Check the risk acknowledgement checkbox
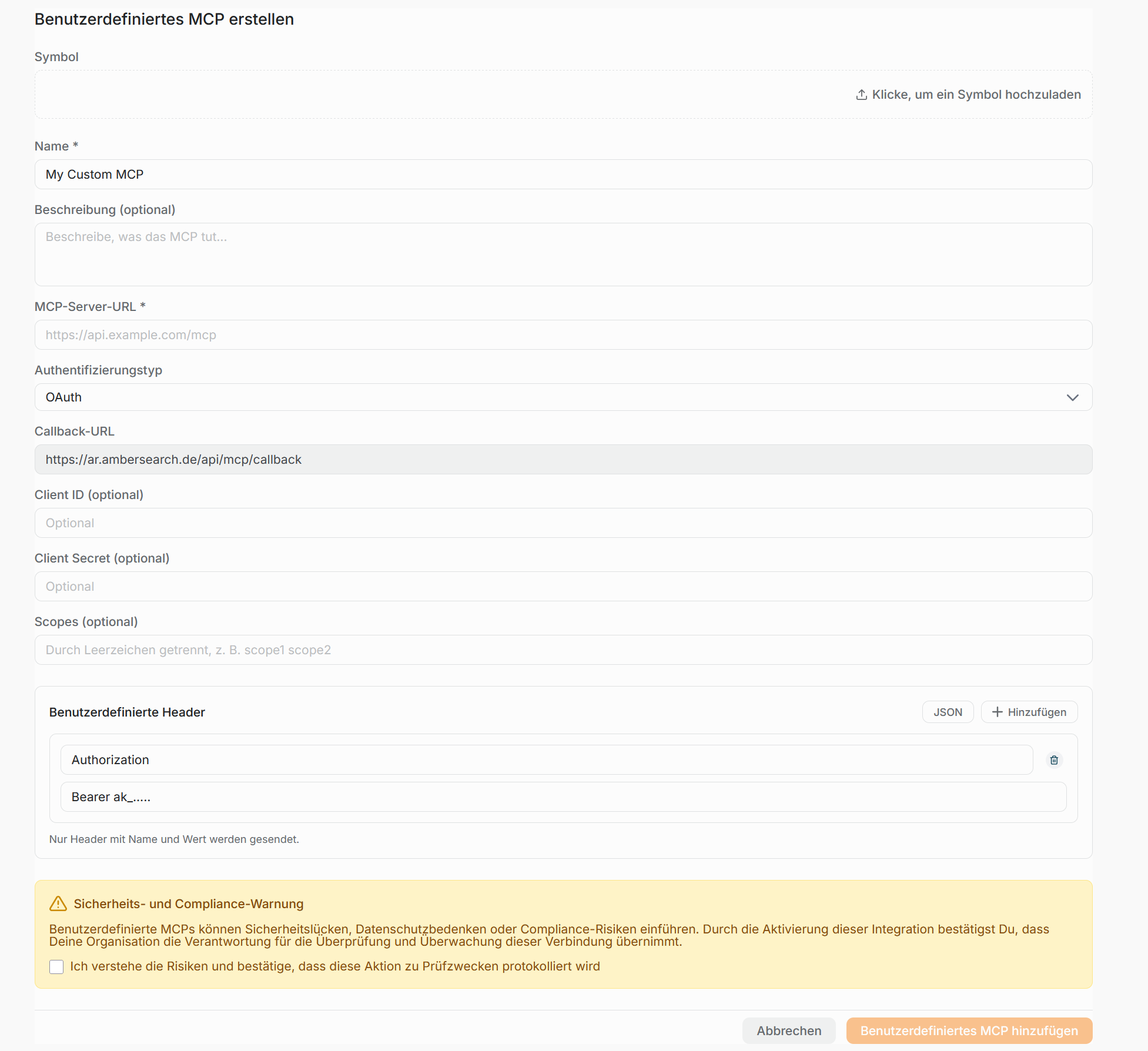The image size is (1148, 1051). tap(56, 967)
